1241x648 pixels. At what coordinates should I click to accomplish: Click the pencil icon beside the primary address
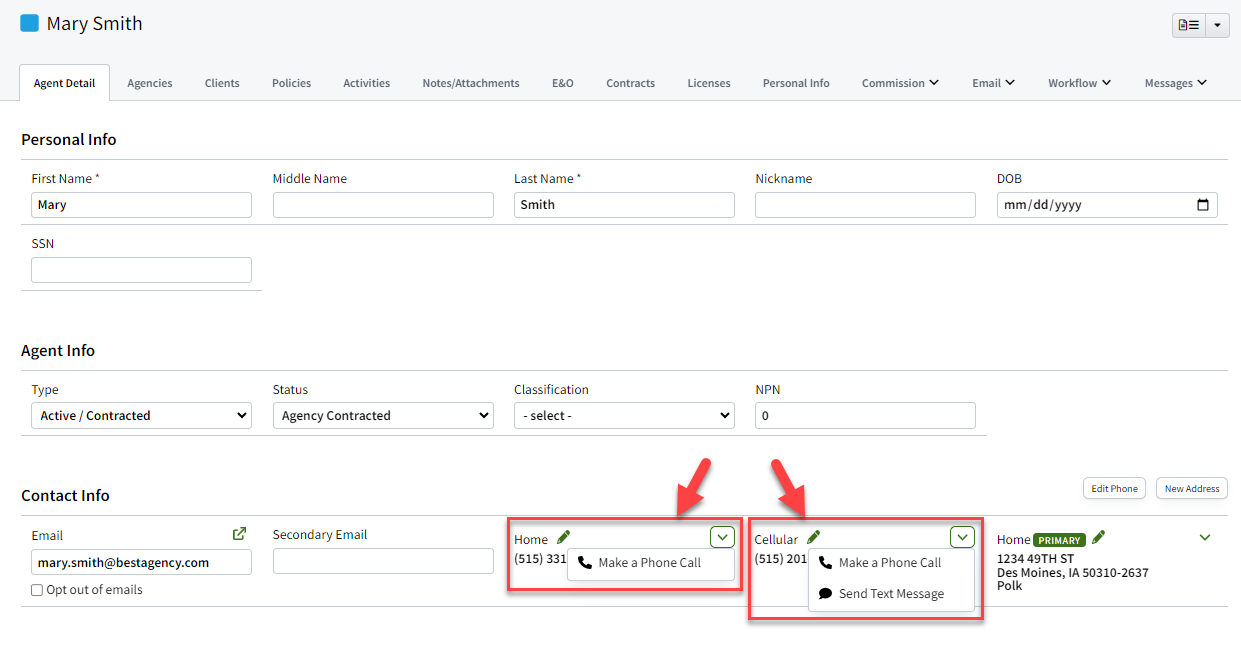(x=1097, y=537)
